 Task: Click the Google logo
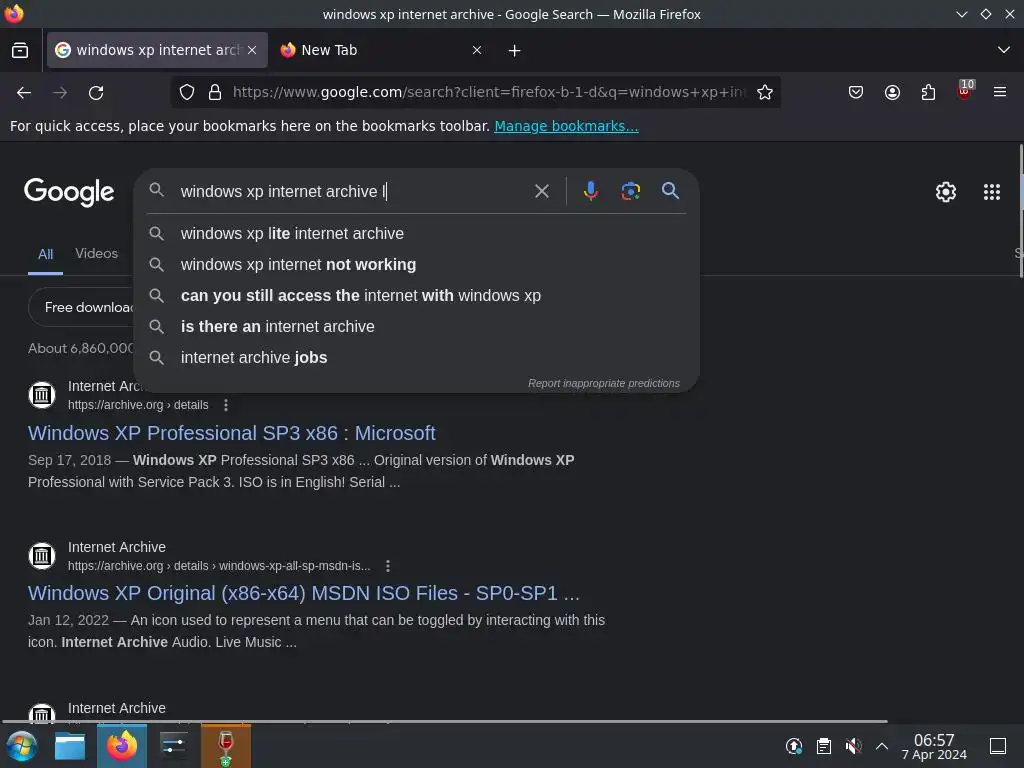pos(69,192)
